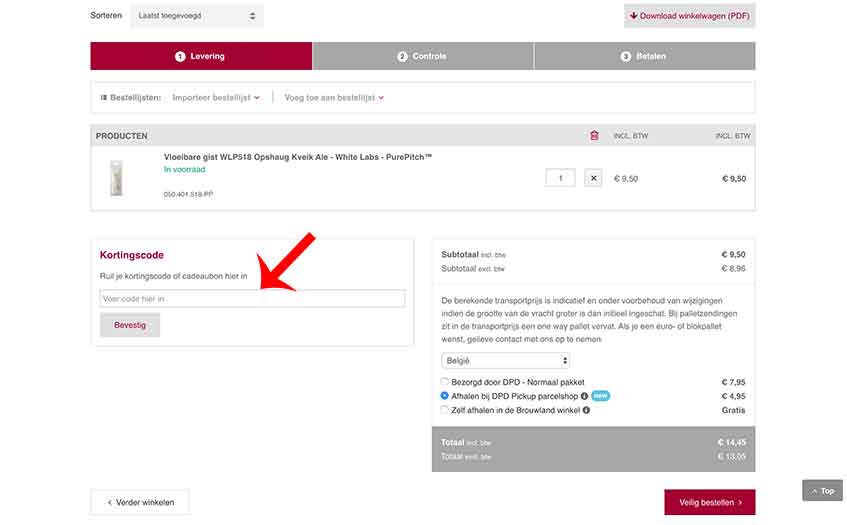Open the België country selector
This screenshot has height=525, width=847.
[x=505, y=360]
